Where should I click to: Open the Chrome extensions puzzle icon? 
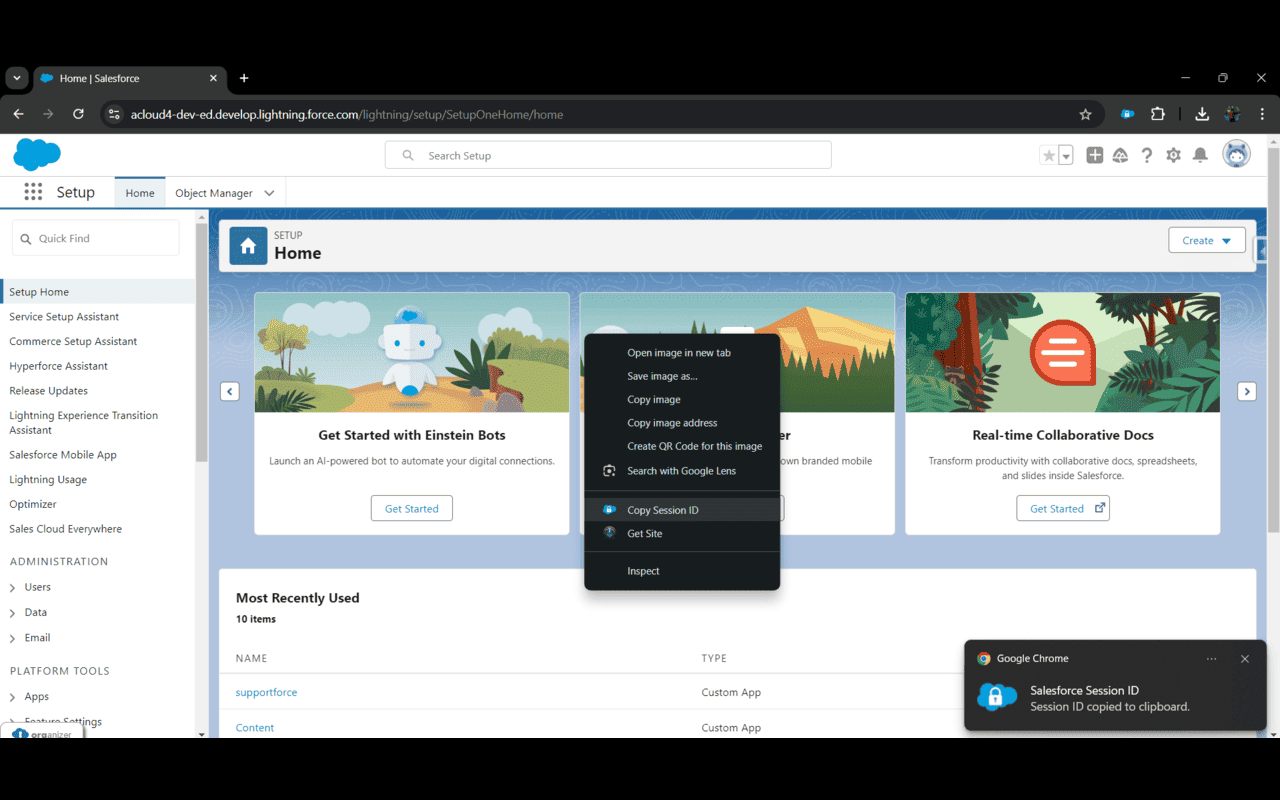[1158, 114]
